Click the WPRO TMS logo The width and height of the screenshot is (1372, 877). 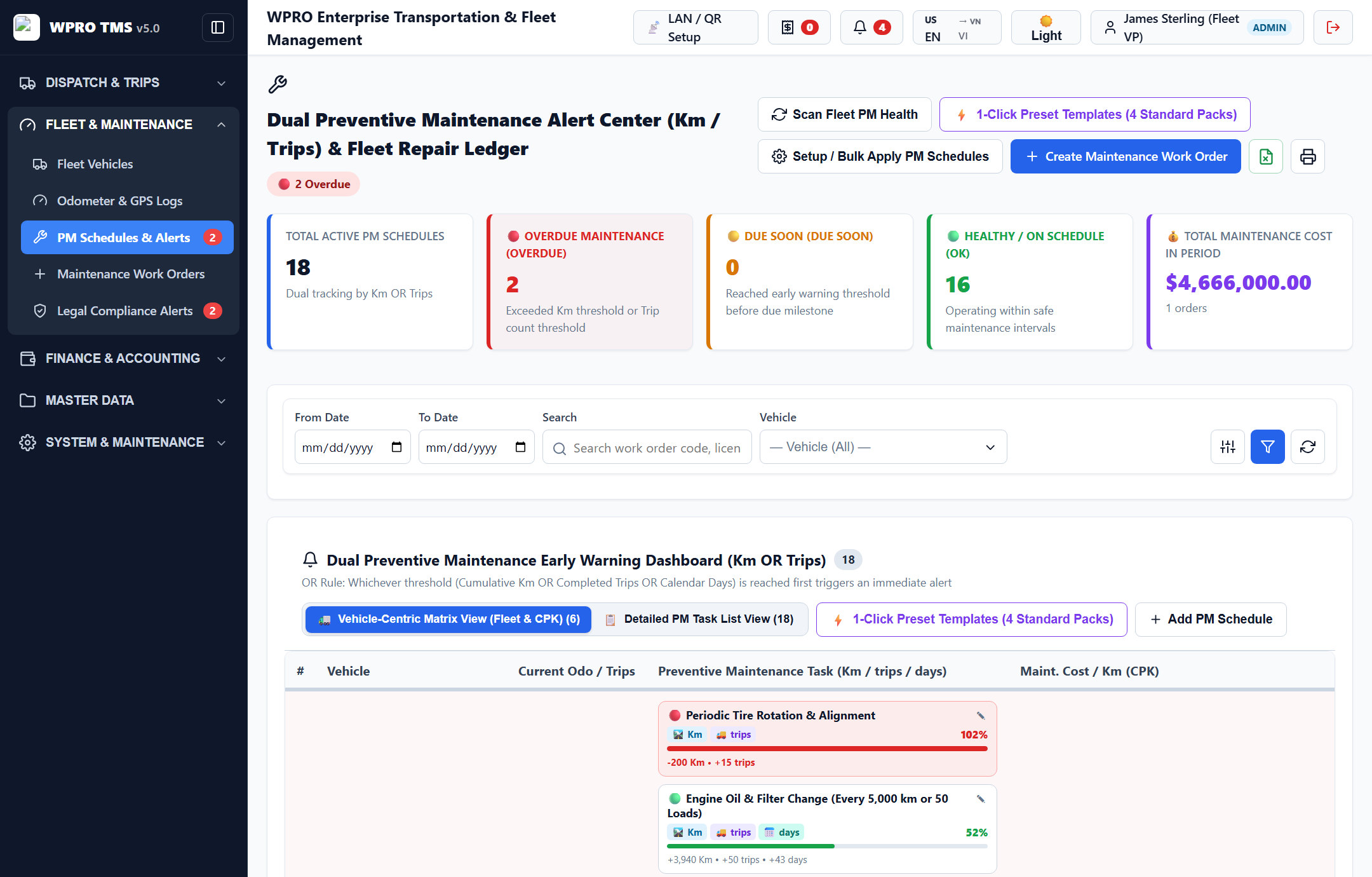pyautogui.click(x=27, y=27)
